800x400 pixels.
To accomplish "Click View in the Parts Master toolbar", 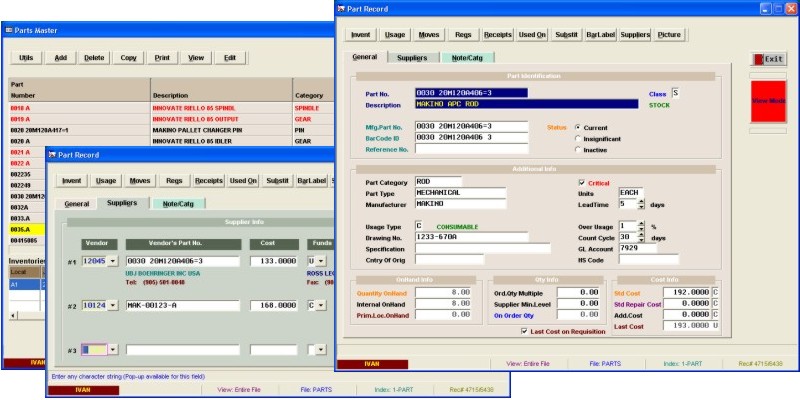I will [196, 58].
